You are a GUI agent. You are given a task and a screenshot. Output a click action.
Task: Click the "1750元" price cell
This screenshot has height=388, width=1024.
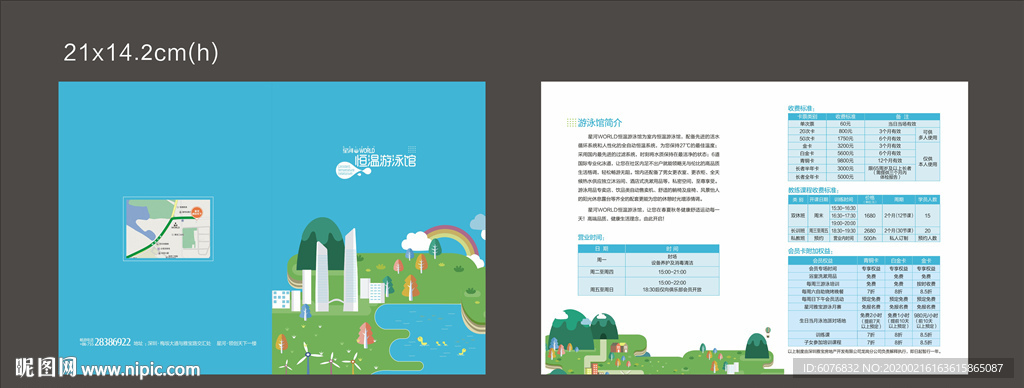(x=845, y=138)
